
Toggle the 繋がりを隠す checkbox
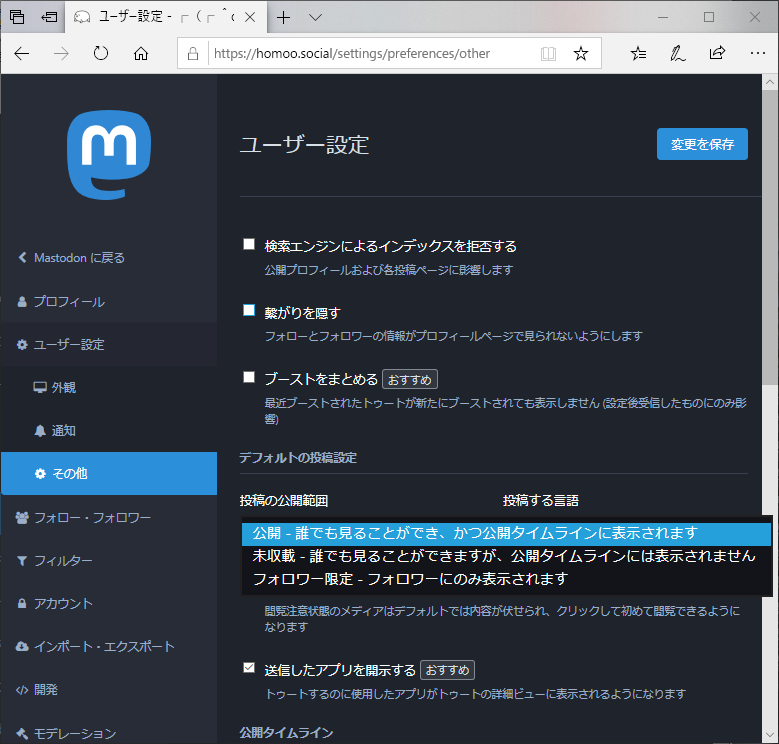click(249, 311)
